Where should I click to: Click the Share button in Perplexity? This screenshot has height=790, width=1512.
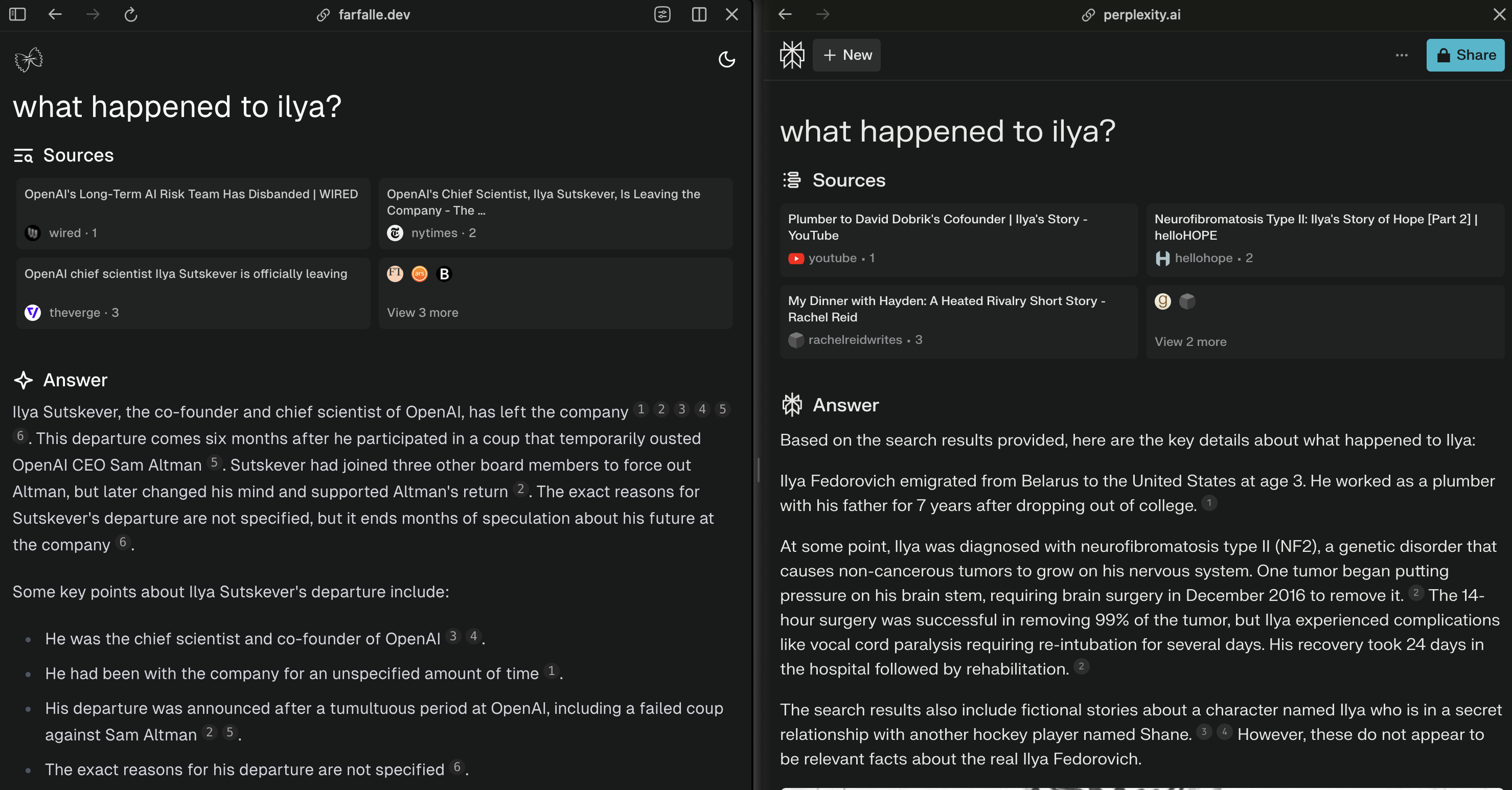point(1465,55)
